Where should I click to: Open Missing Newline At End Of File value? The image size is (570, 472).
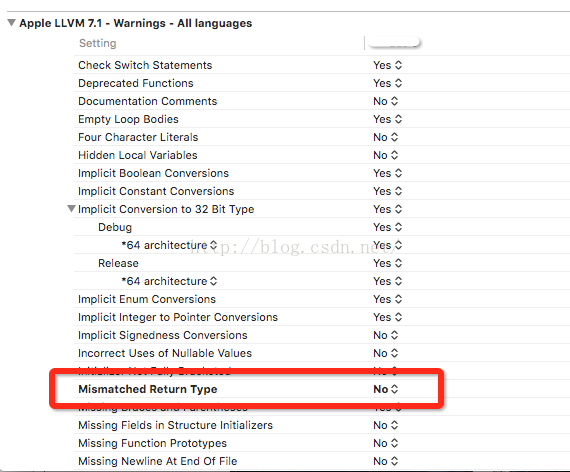(386, 461)
